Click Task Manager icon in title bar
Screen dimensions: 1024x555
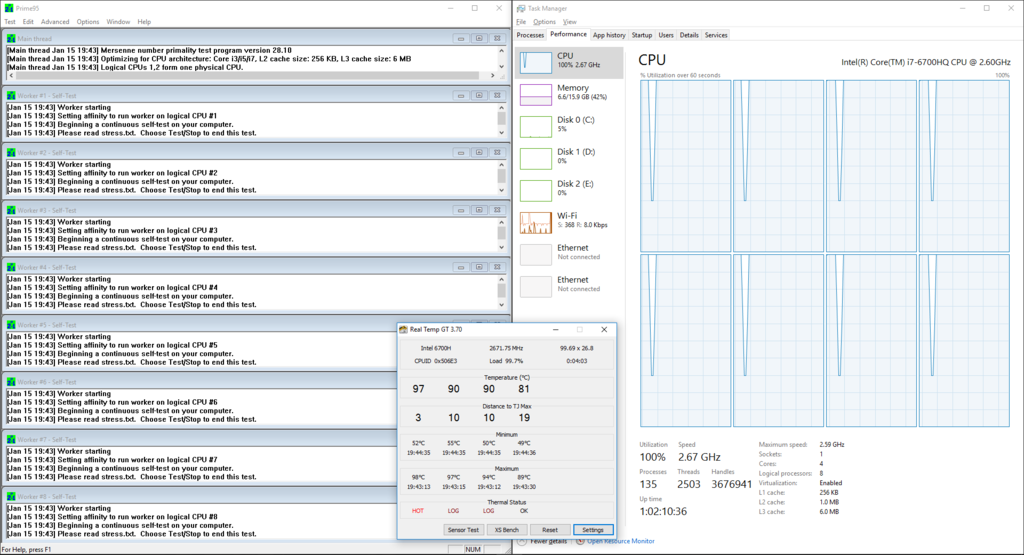[520, 8]
